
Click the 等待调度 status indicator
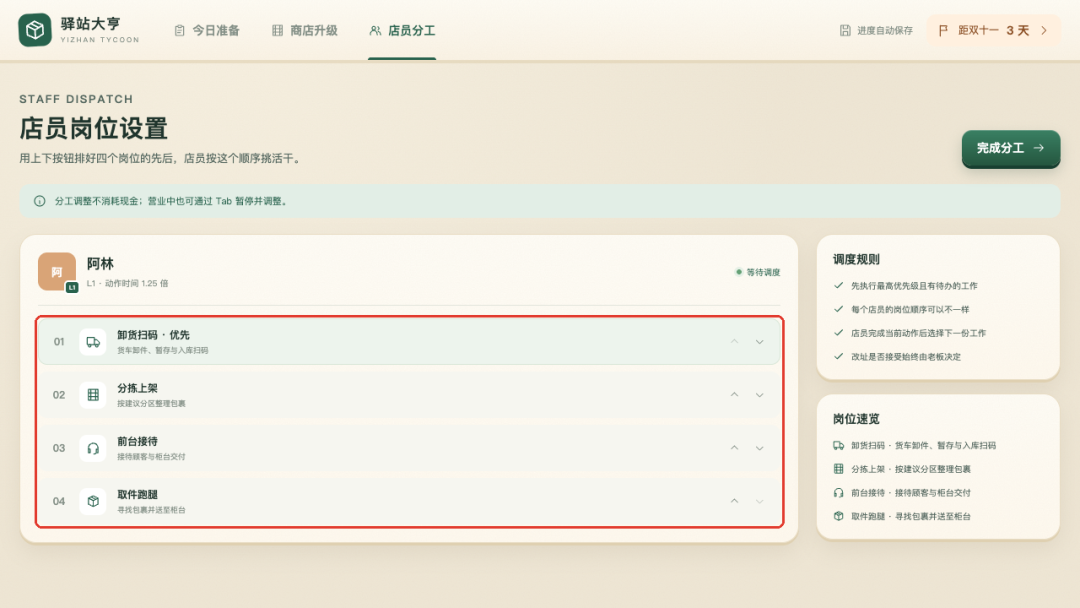pyautogui.click(x=758, y=272)
